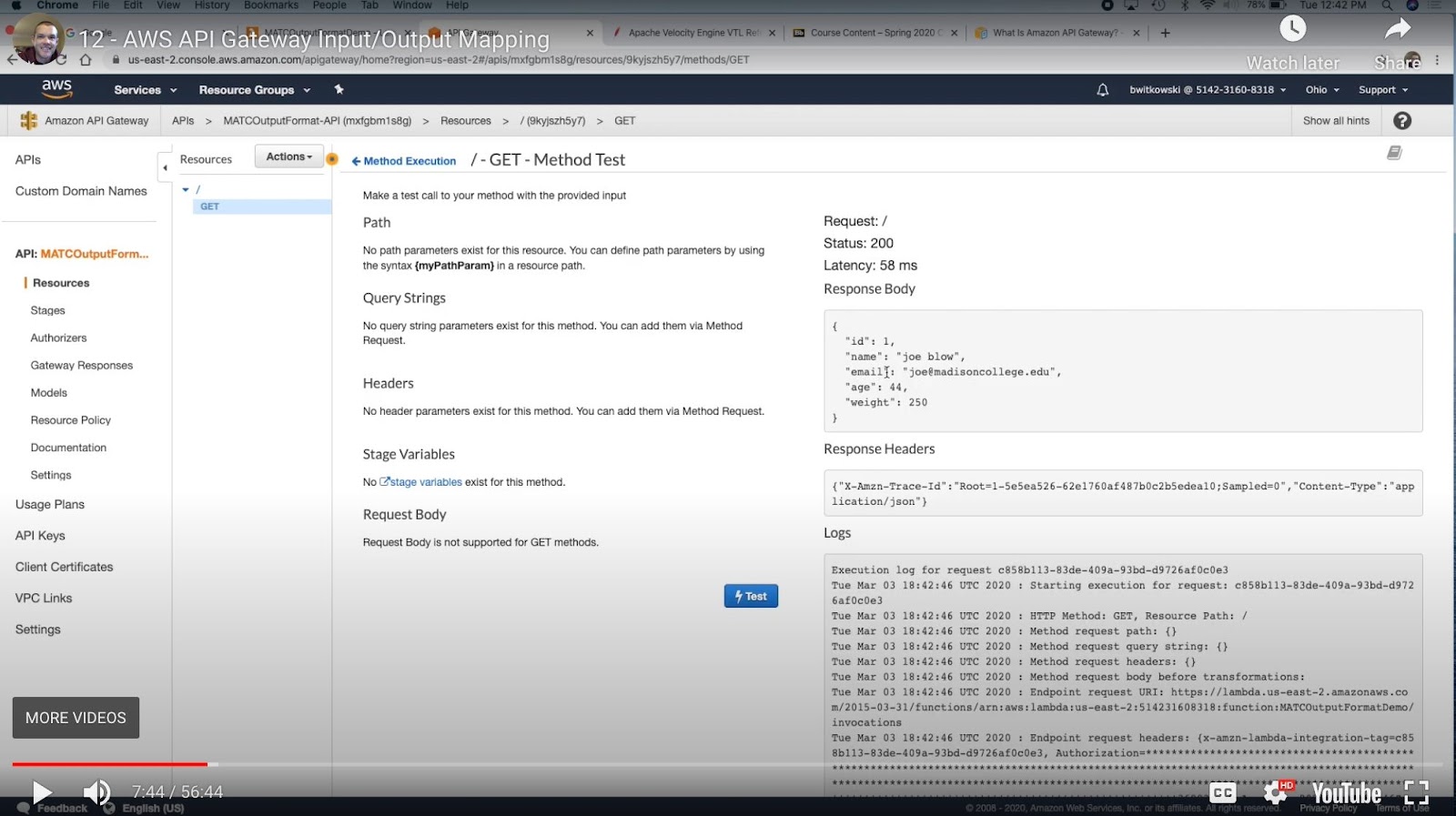Open Resource Policy in sidebar
The image size is (1456, 816).
click(71, 419)
